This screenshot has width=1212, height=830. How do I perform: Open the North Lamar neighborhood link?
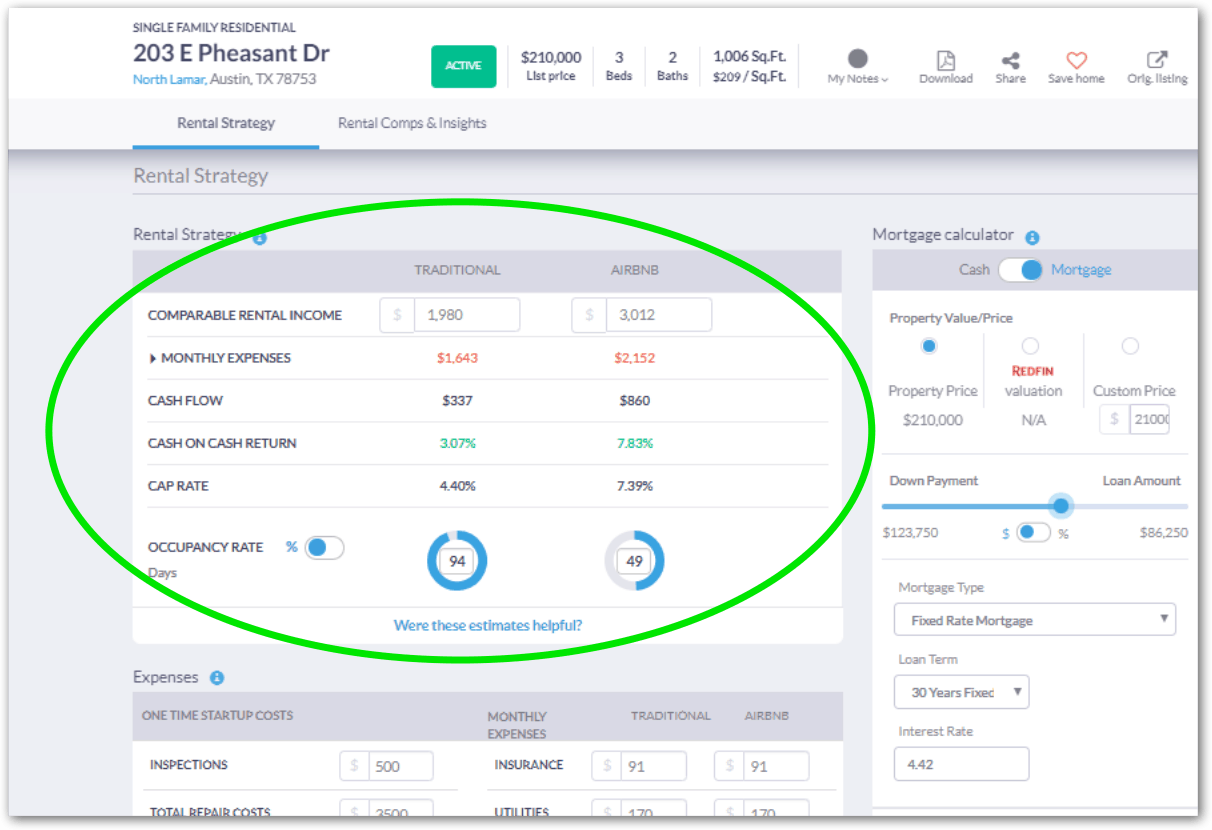(x=169, y=79)
